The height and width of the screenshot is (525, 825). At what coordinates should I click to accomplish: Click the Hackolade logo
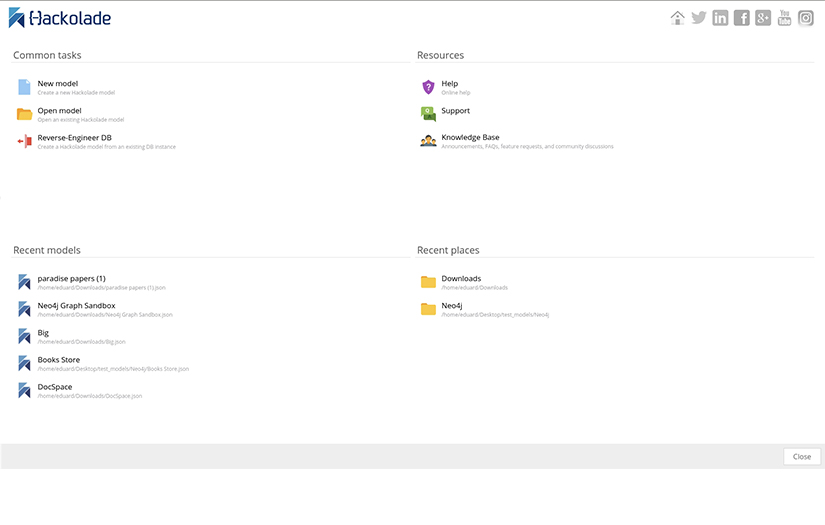(59, 18)
